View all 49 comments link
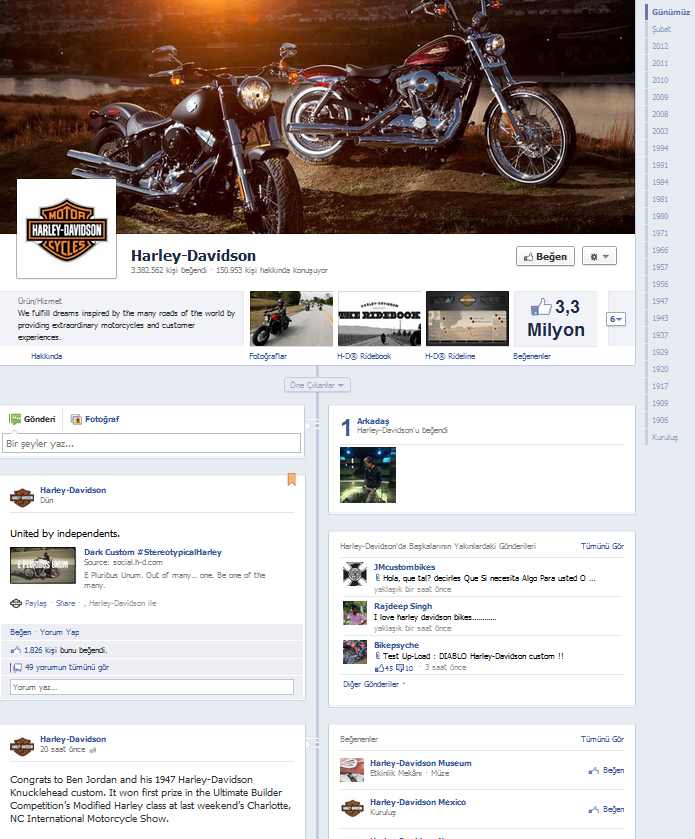 click(x=67, y=667)
